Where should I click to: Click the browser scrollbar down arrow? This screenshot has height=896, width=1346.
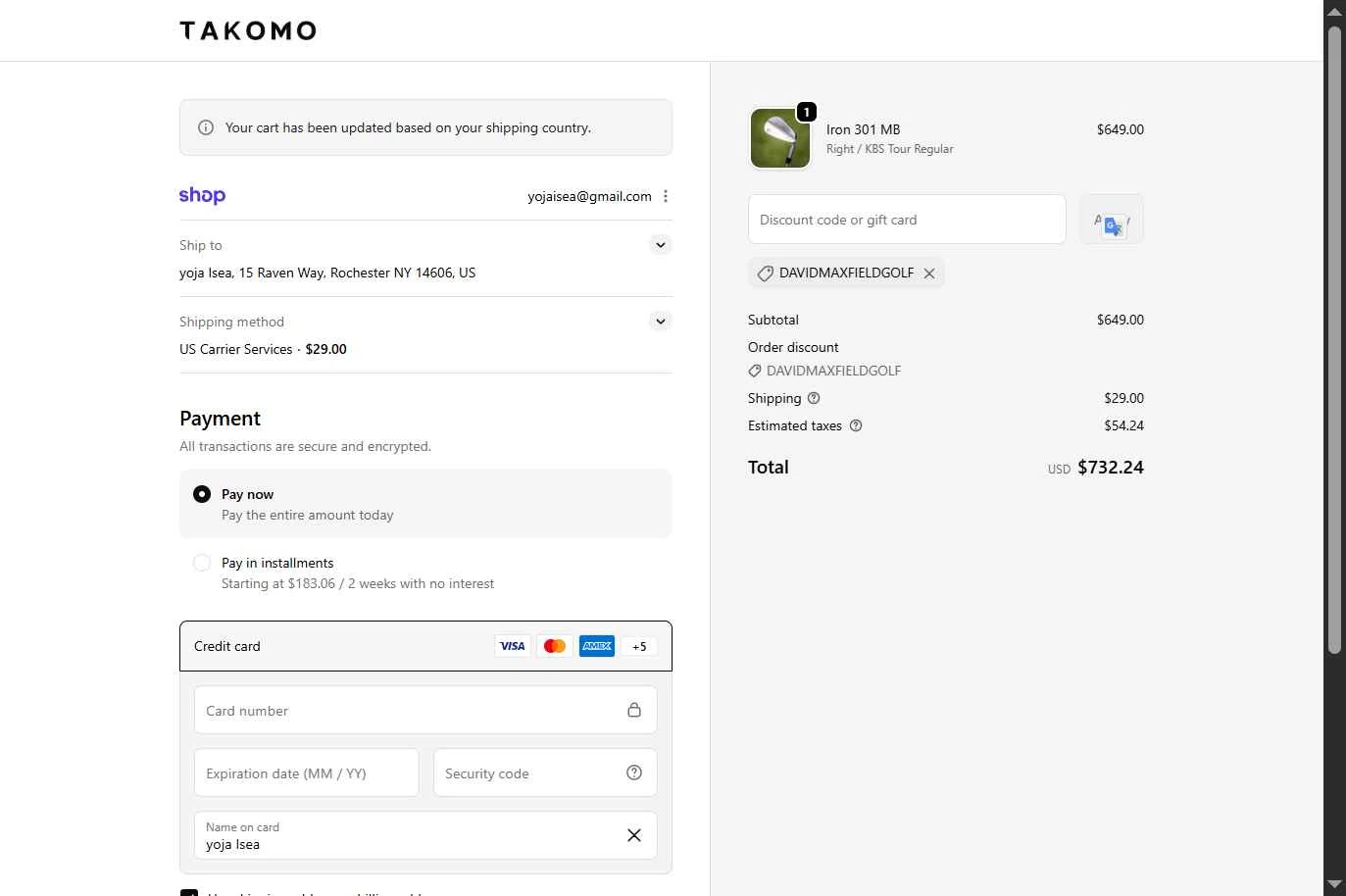pyautogui.click(x=1334, y=885)
